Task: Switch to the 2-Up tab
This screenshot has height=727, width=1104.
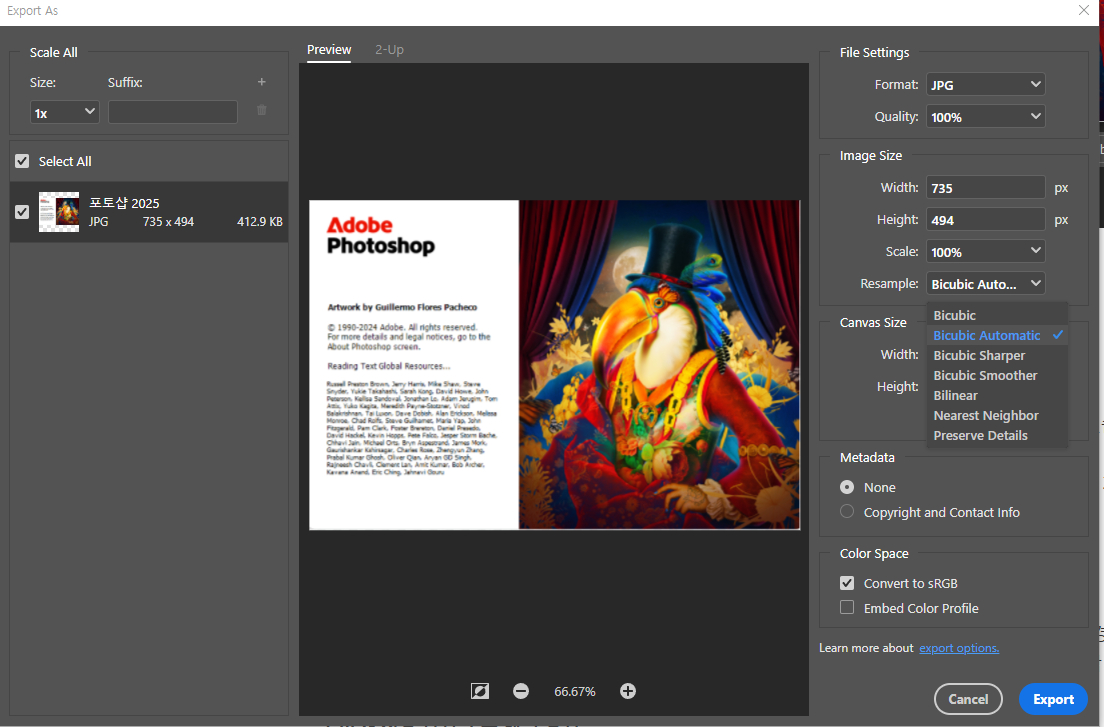Action: point(389,50)
